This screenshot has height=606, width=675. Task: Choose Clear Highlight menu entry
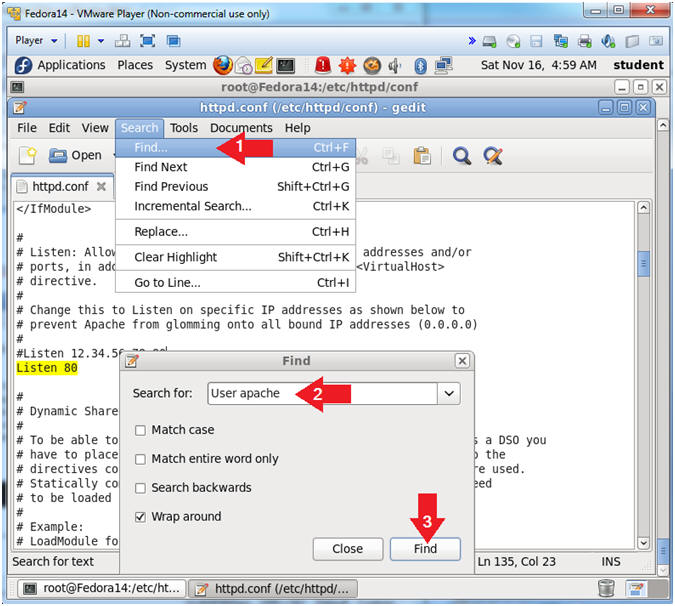[235, 257]
